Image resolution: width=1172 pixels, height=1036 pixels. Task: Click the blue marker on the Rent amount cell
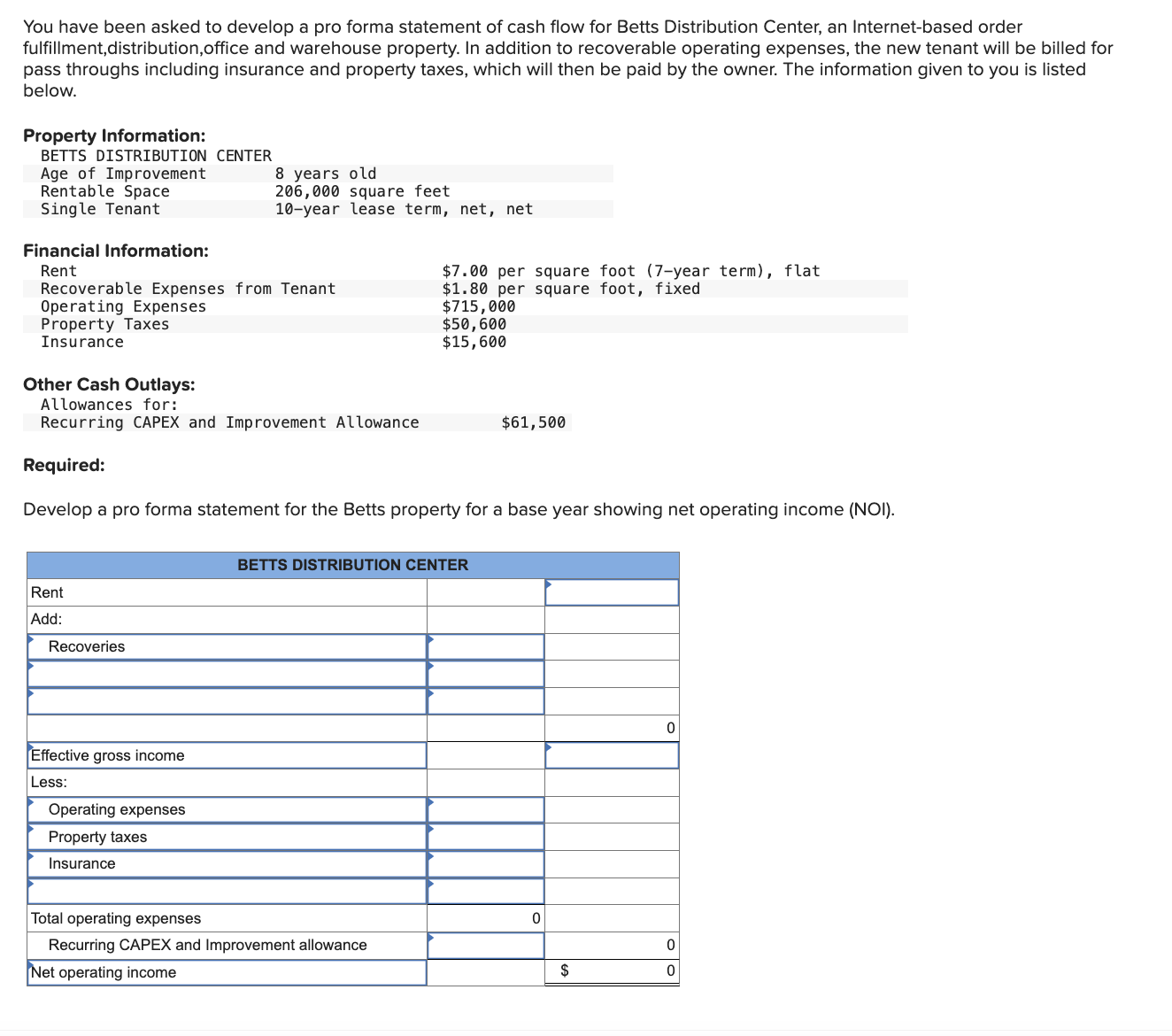pyautogui.click(x=548, y=583)
